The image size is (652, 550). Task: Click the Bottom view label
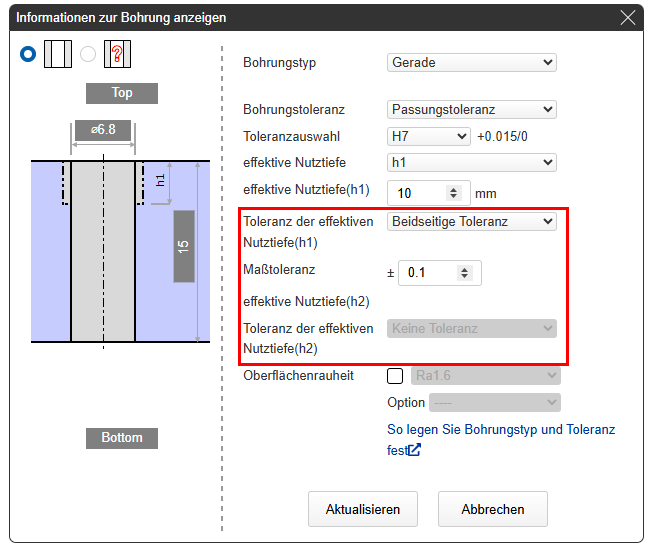[x=122, y=438]
